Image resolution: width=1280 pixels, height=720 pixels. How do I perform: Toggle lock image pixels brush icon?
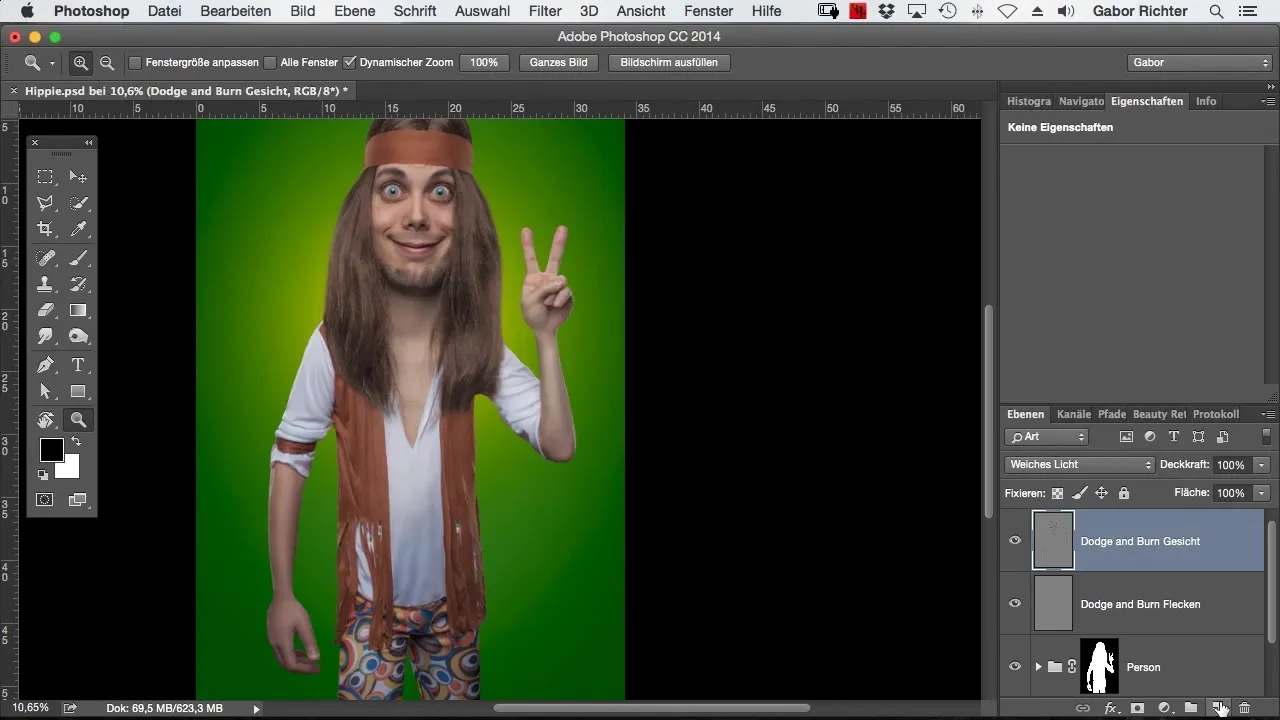[1079, 493]
